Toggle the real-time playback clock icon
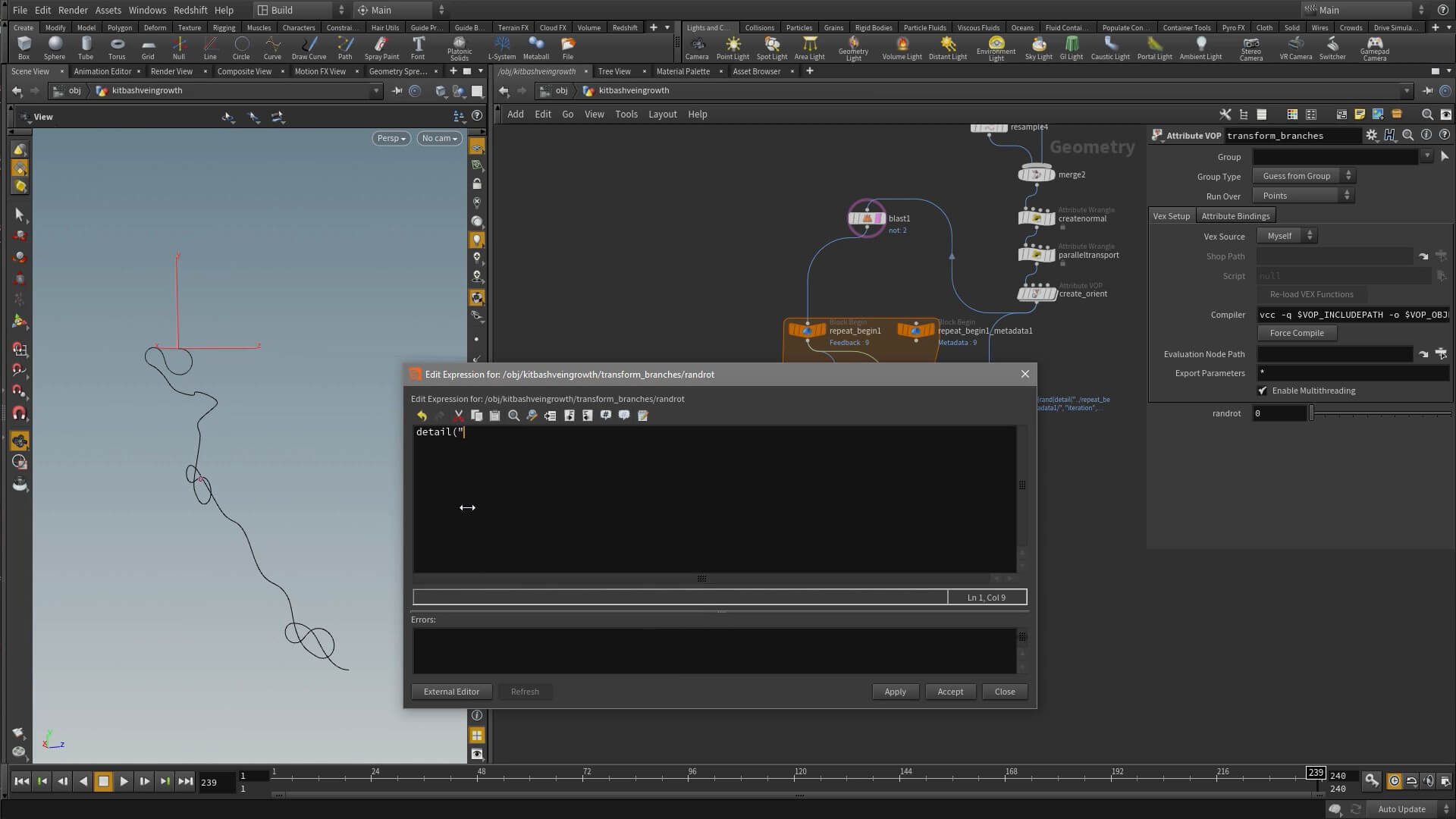Viewport: 1456px width, 819px height. pos(1394,781)
